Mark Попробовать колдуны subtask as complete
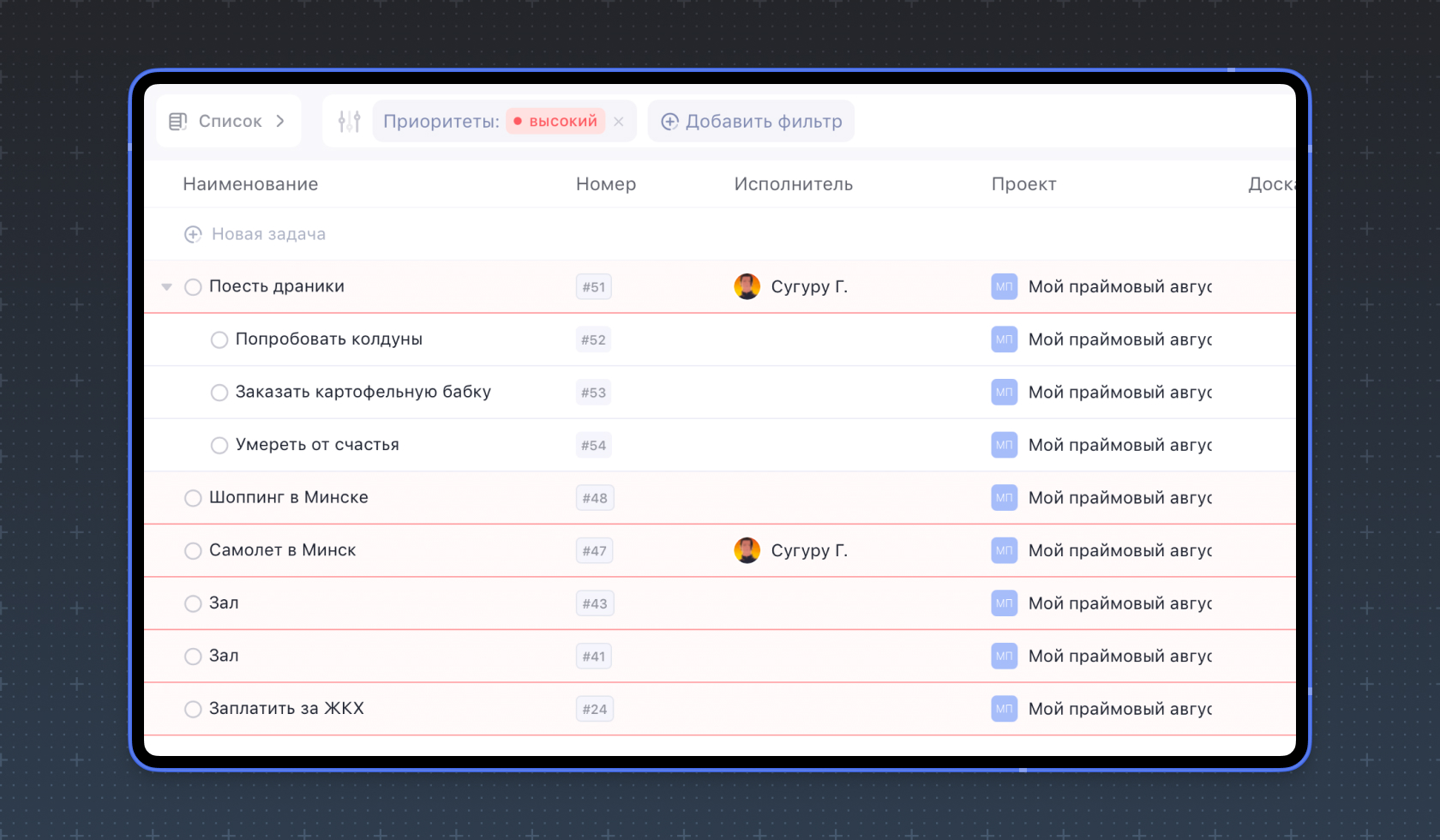The height and width of the screenshot is (840, 1440). tap(219, 339)
